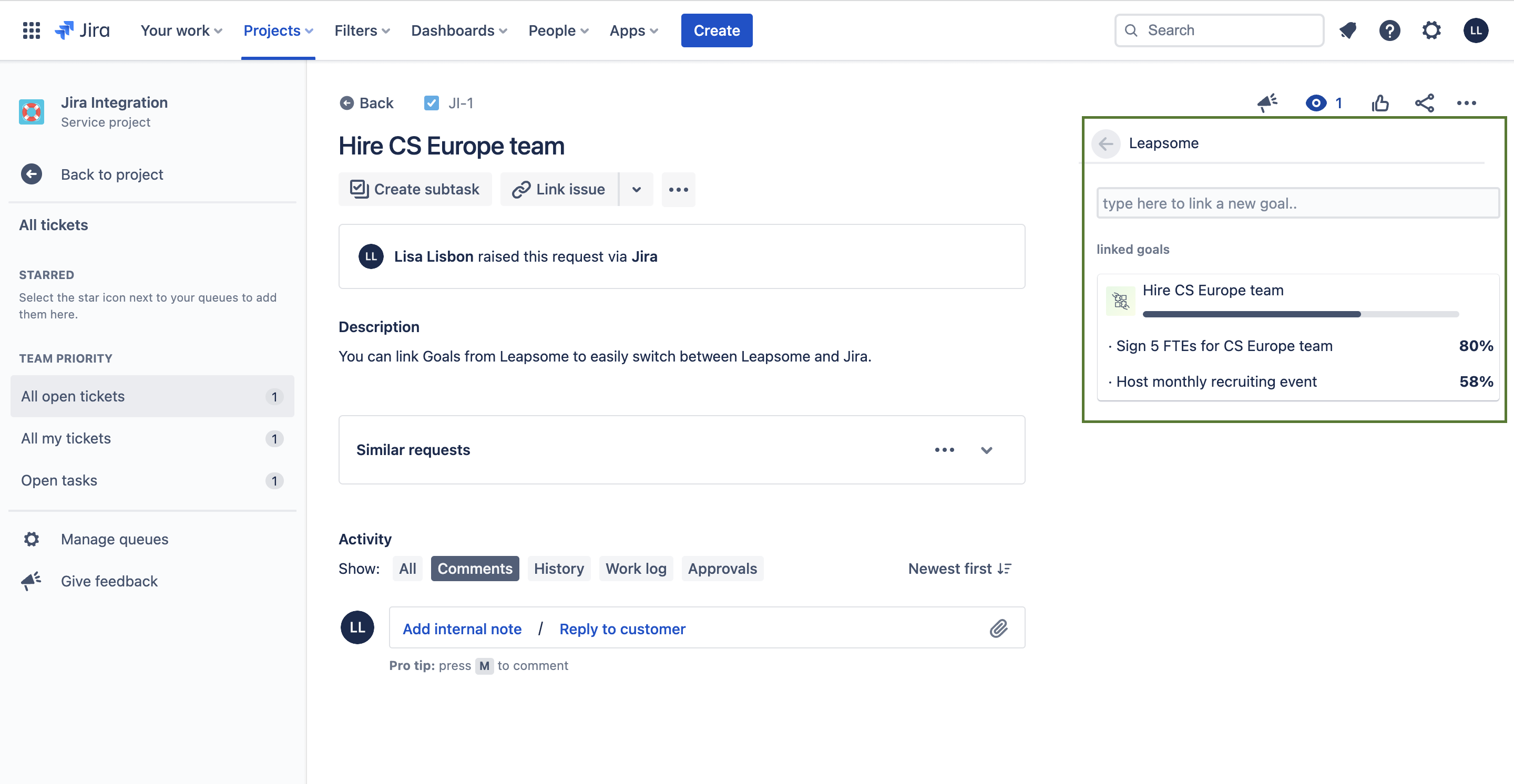Screen dimensions: 1514x784
Task: Click the Search field
Action: tap(1219, 30)
